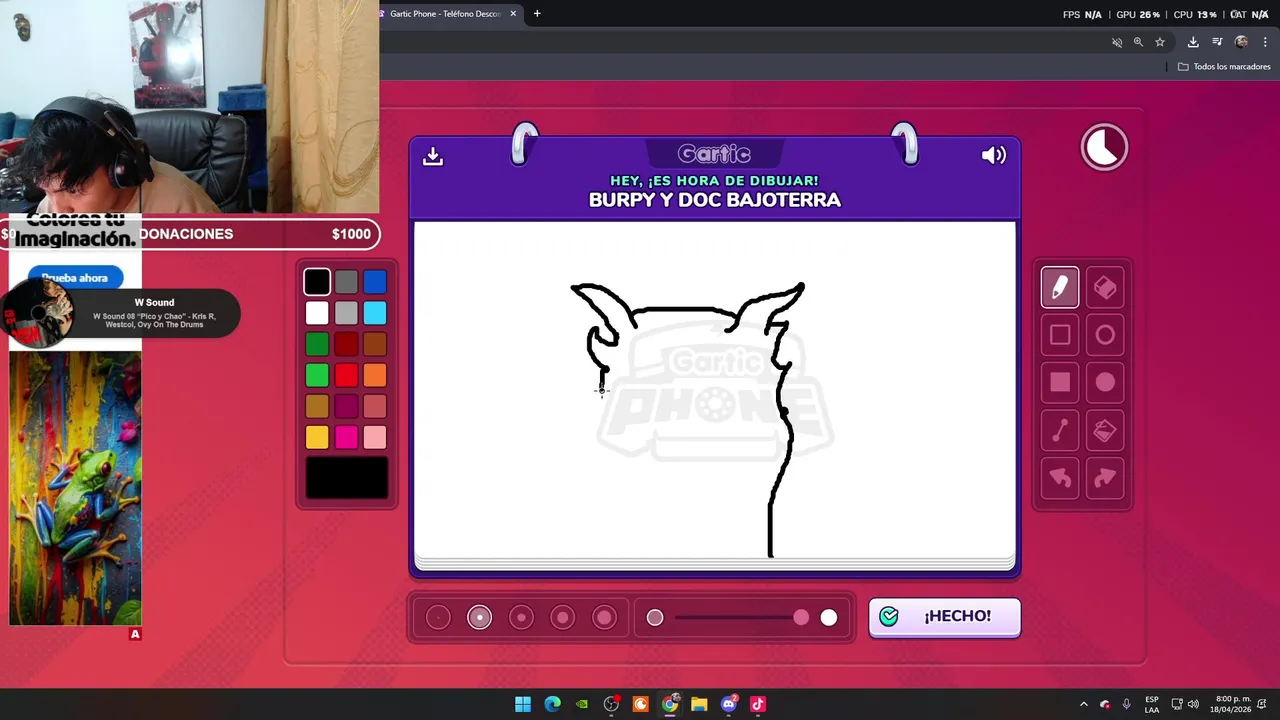1280x720 pixels.
Task: Close the Gartic Phone tab
Action: coord(513,14)
